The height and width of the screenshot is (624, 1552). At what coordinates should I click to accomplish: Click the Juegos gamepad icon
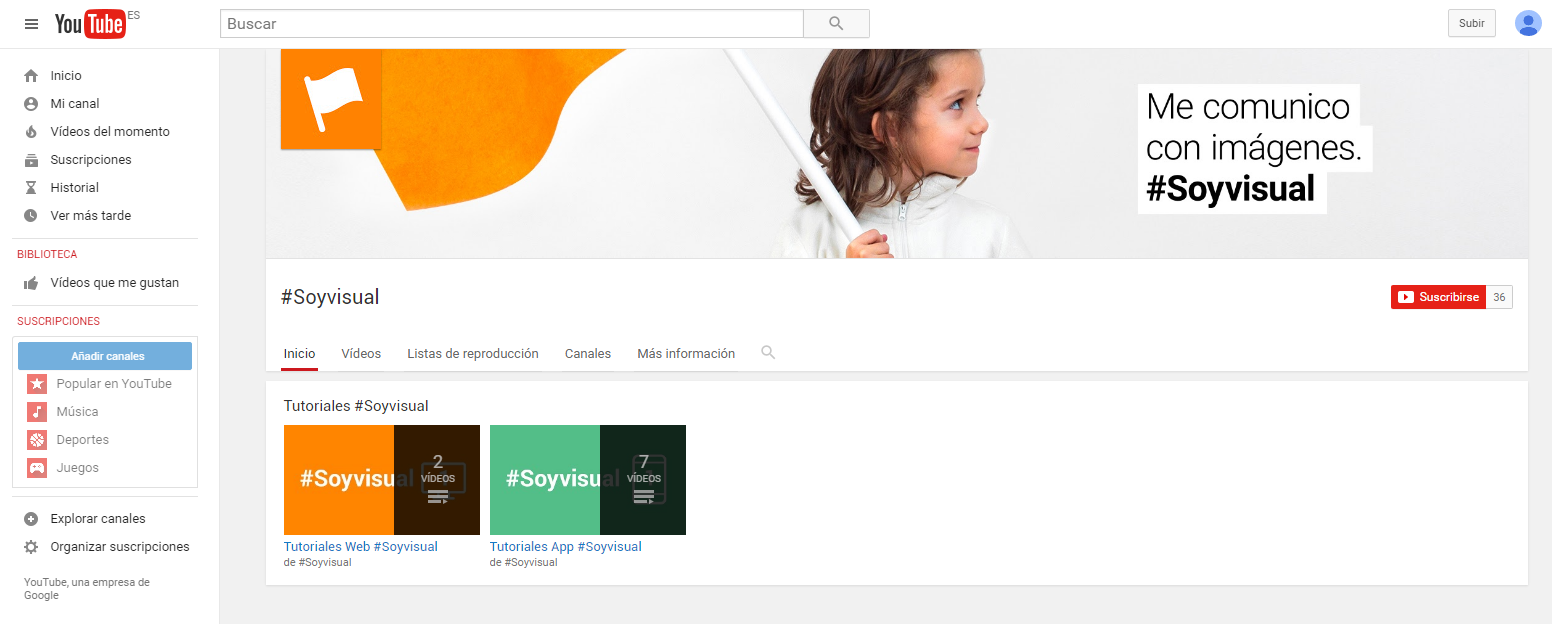(x=37, y=468)
